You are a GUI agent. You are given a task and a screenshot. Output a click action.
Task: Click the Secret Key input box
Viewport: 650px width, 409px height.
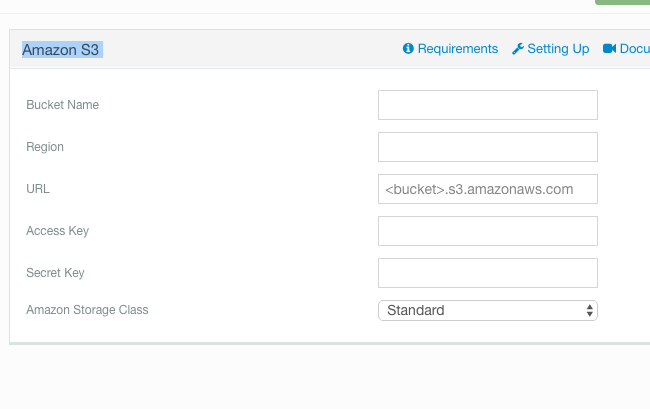click(488, 273)
